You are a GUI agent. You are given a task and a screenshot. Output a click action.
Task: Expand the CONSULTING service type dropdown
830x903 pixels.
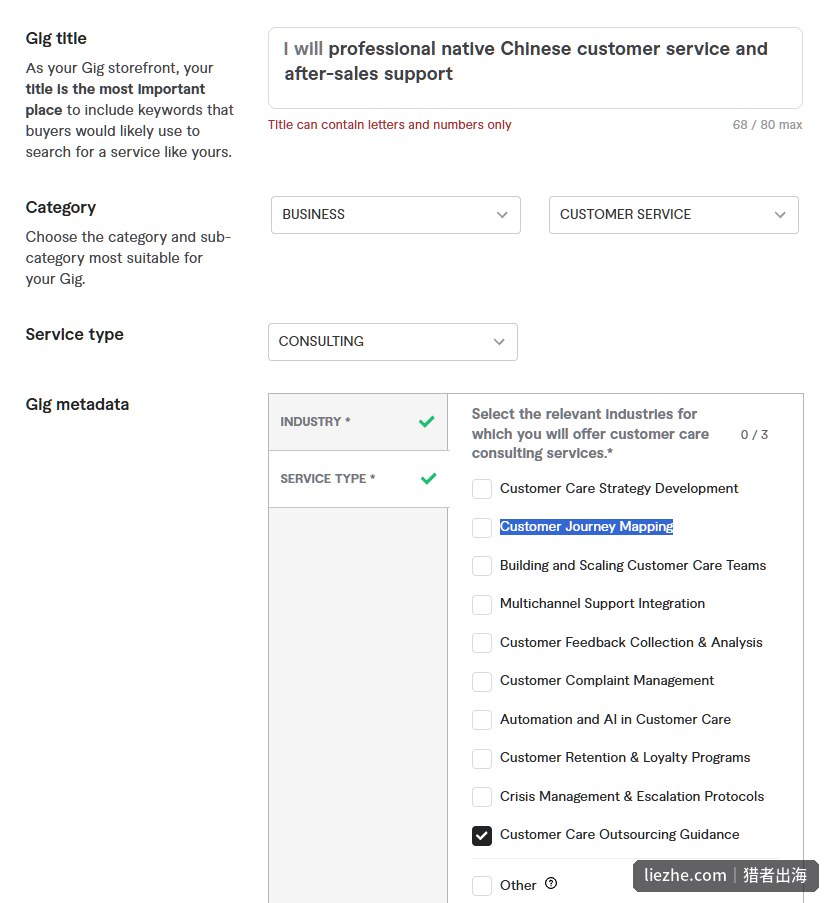pos(393,342)
